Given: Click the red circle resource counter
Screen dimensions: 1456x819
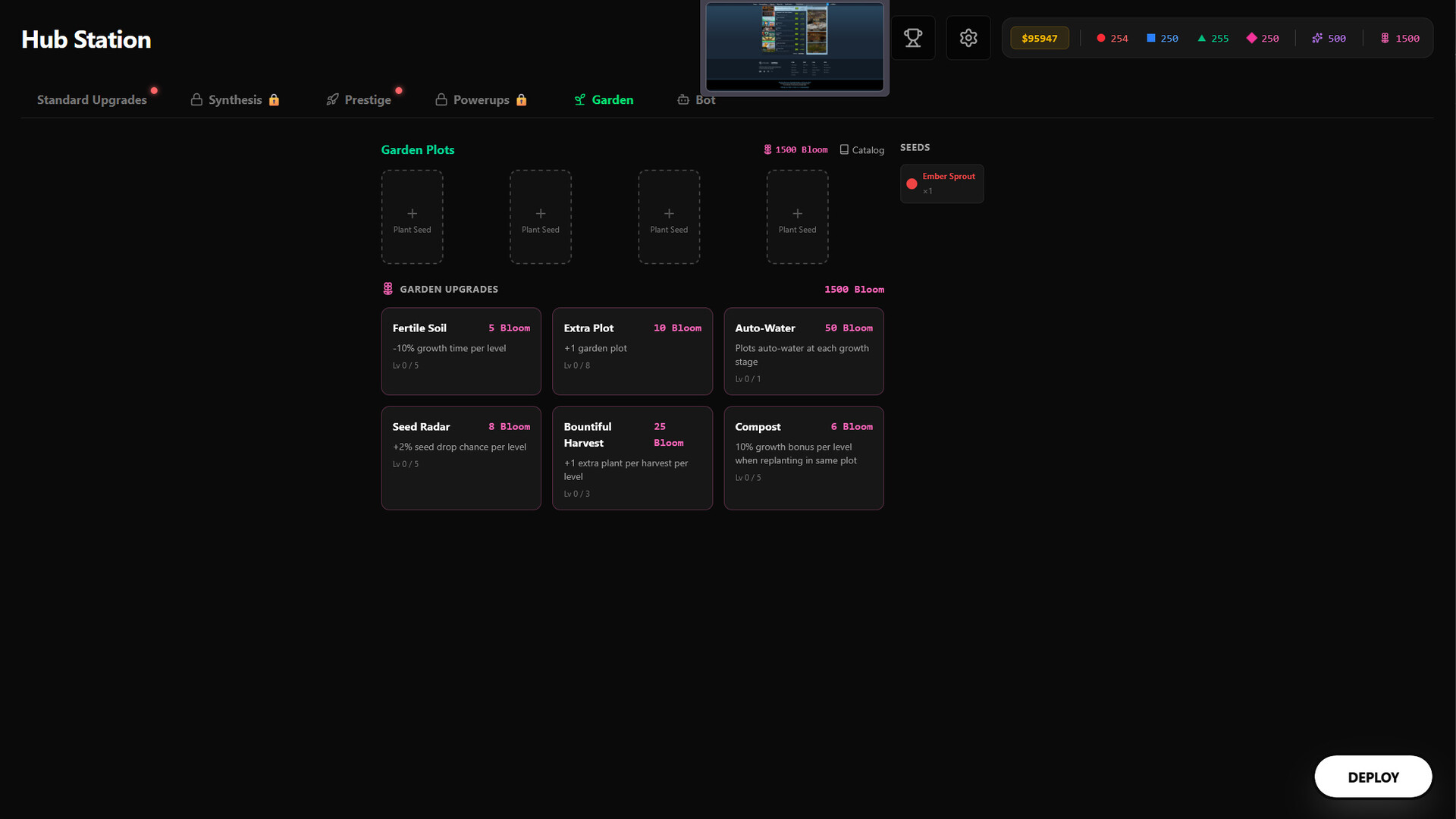Looking at the screenshot, I should pyautogui.click(x=1112, y=39).
